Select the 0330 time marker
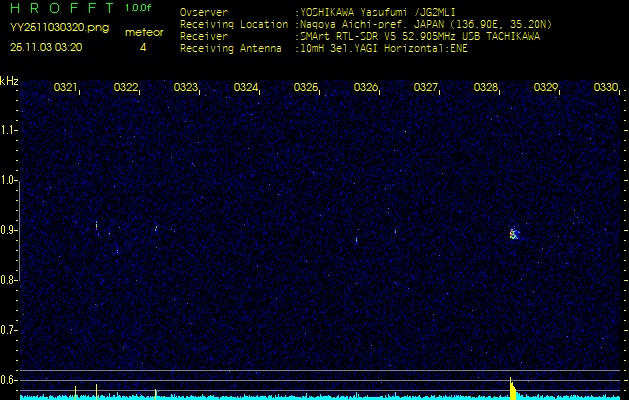This screenshot has width=629, height=400. click(606, 87)
